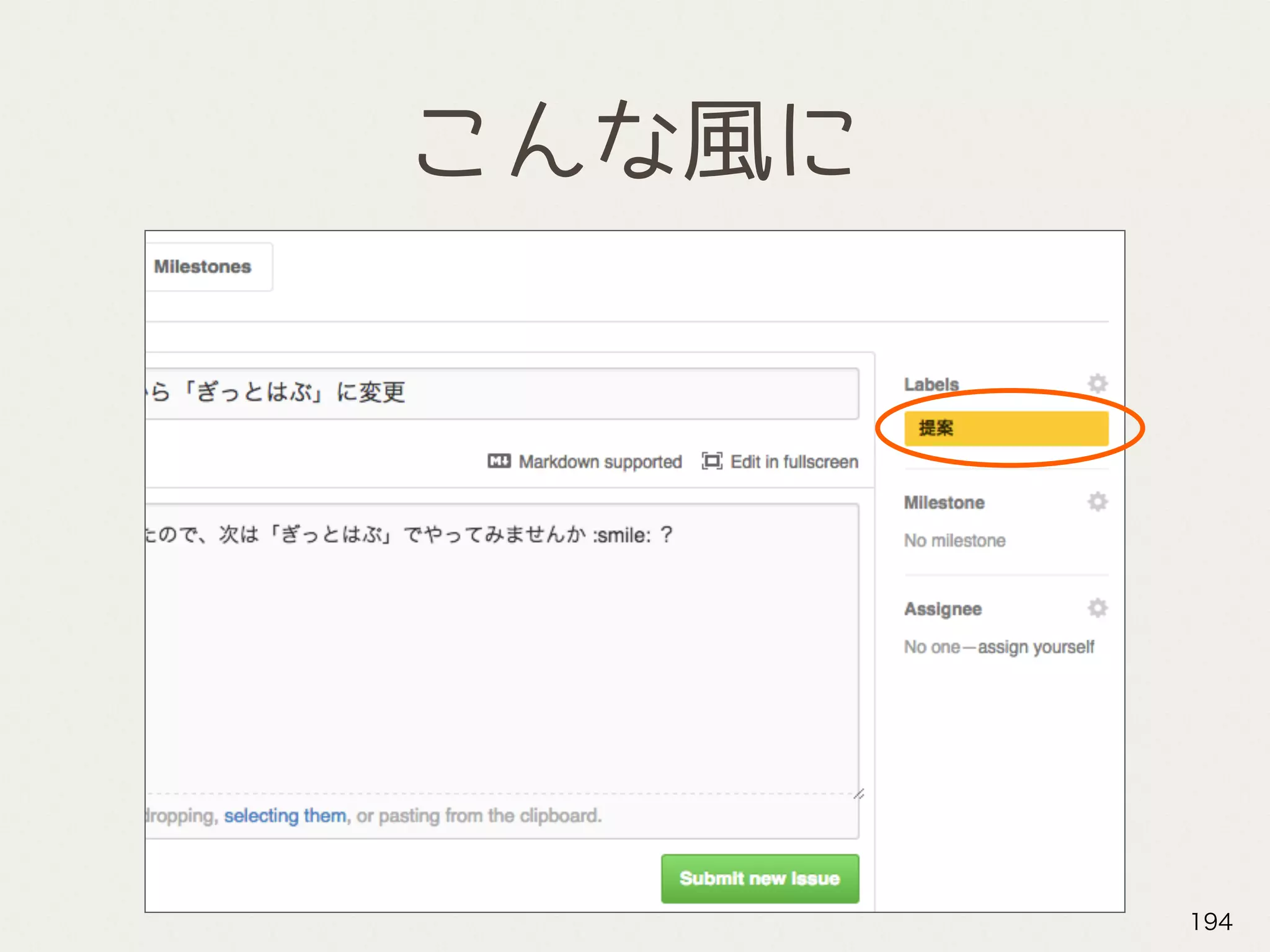Screen dimensions: 1270x952
Task: Open the Milestone gear settings
Action: point(1097,501)
